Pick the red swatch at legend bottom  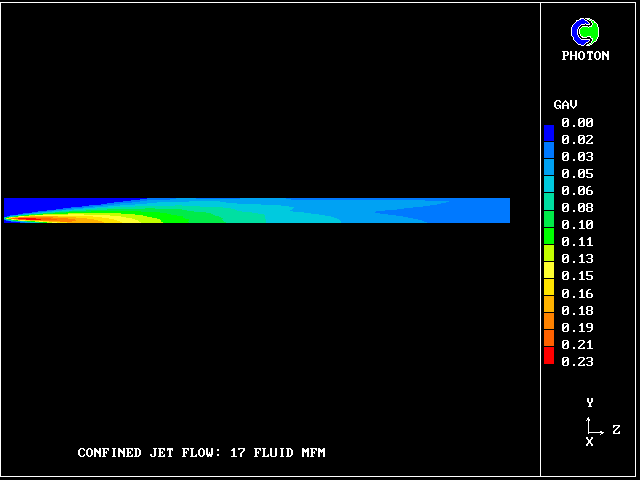[549, 357]
